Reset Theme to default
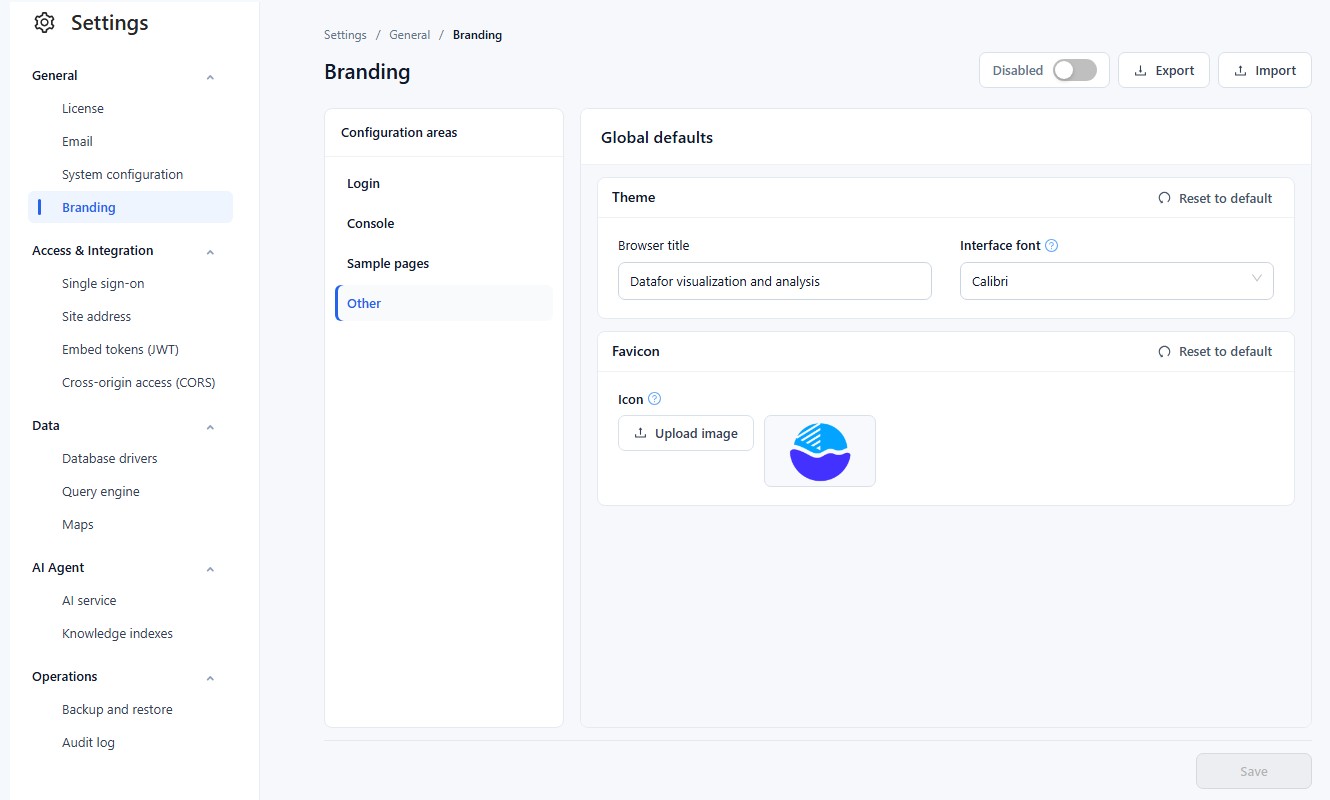The width and height of the screenshot is (1330, 800). point(1215,198)
